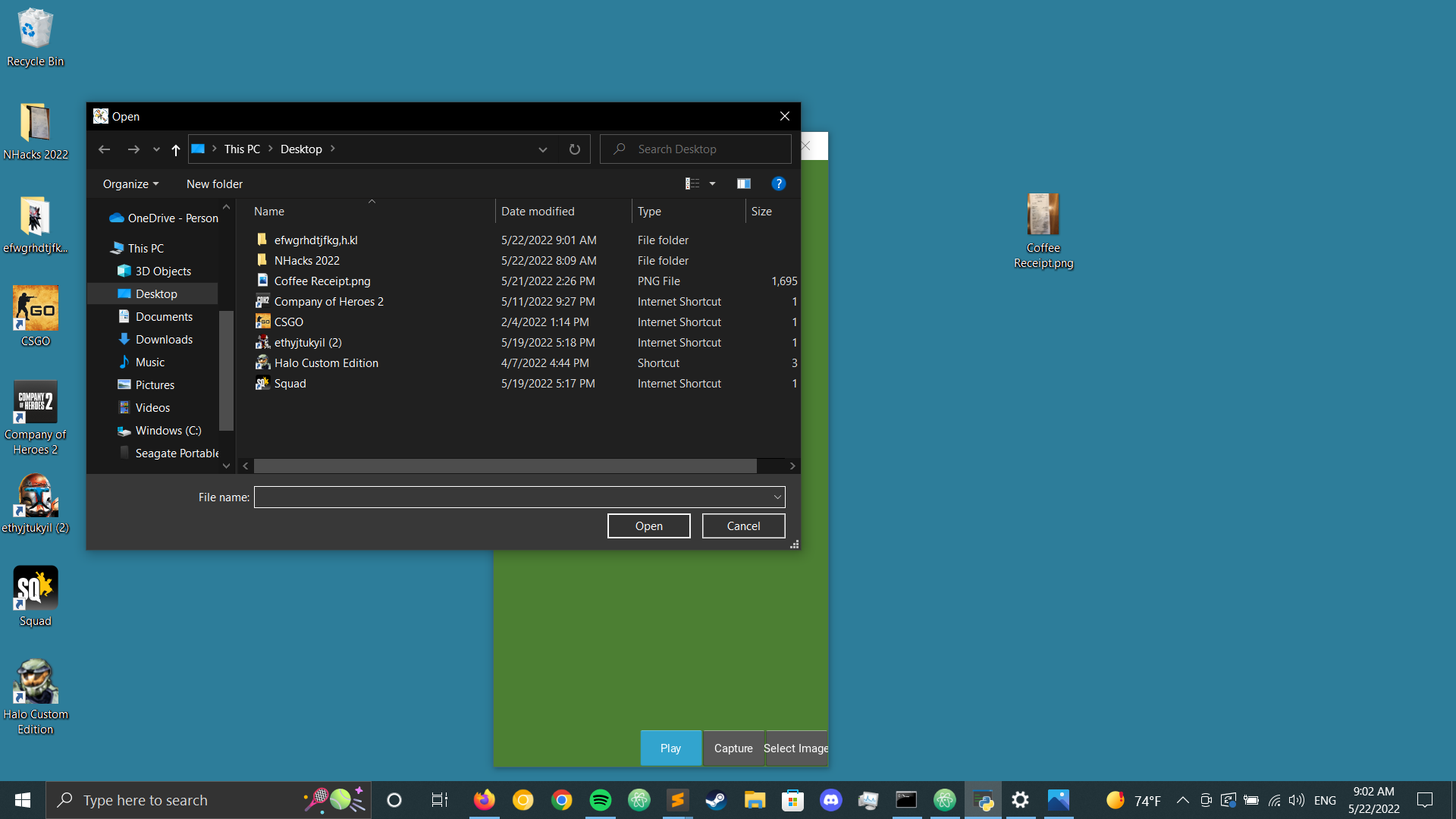Open Discord from the taskbar

(831, 800)
